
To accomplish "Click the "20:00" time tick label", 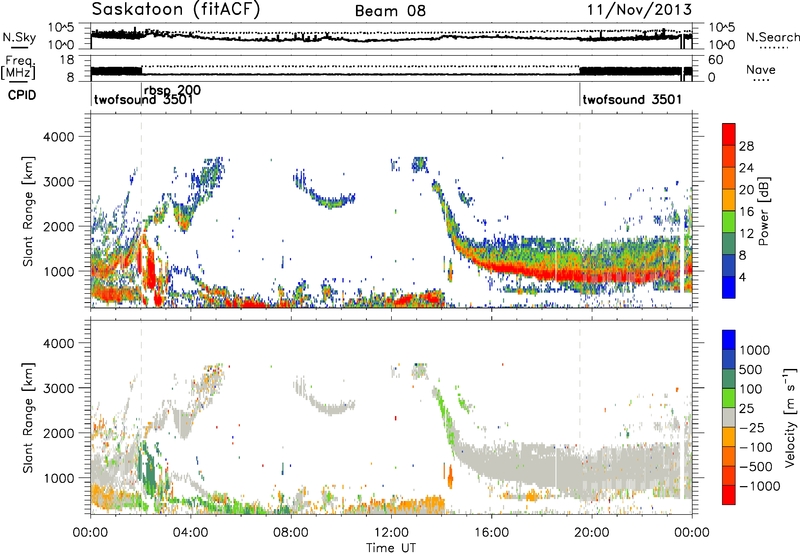I will (x=591, y=533).
